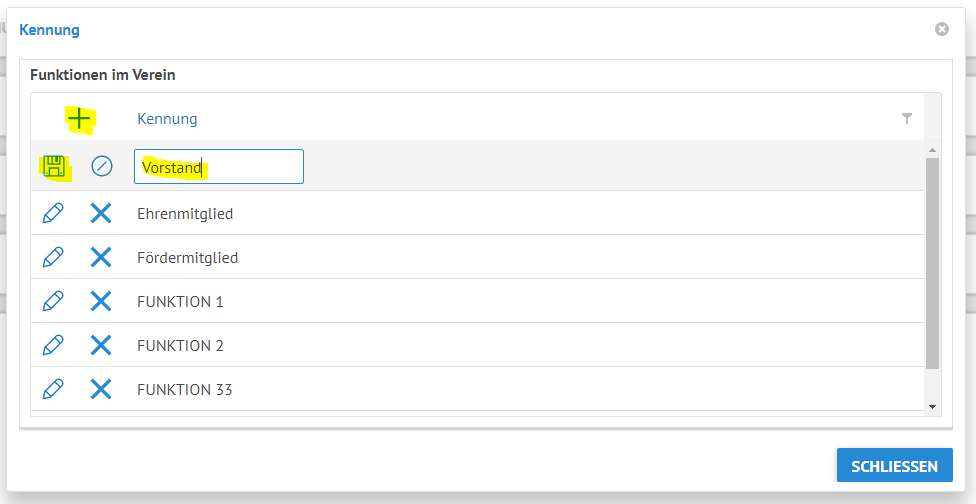Delete the Fördermitglied entry

click(x=101, y=257)
